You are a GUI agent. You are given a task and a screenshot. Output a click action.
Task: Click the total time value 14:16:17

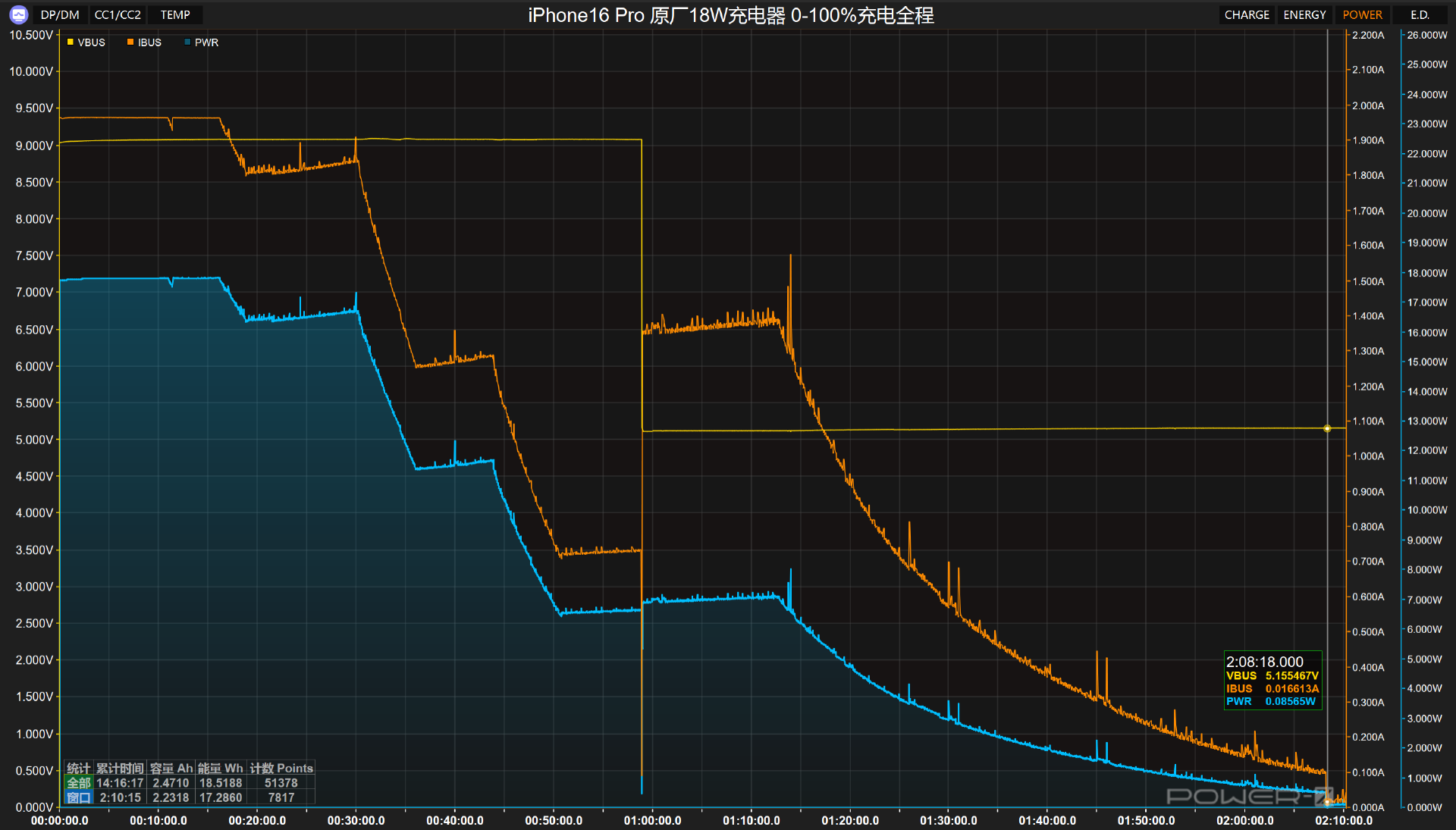pos(120,783)
